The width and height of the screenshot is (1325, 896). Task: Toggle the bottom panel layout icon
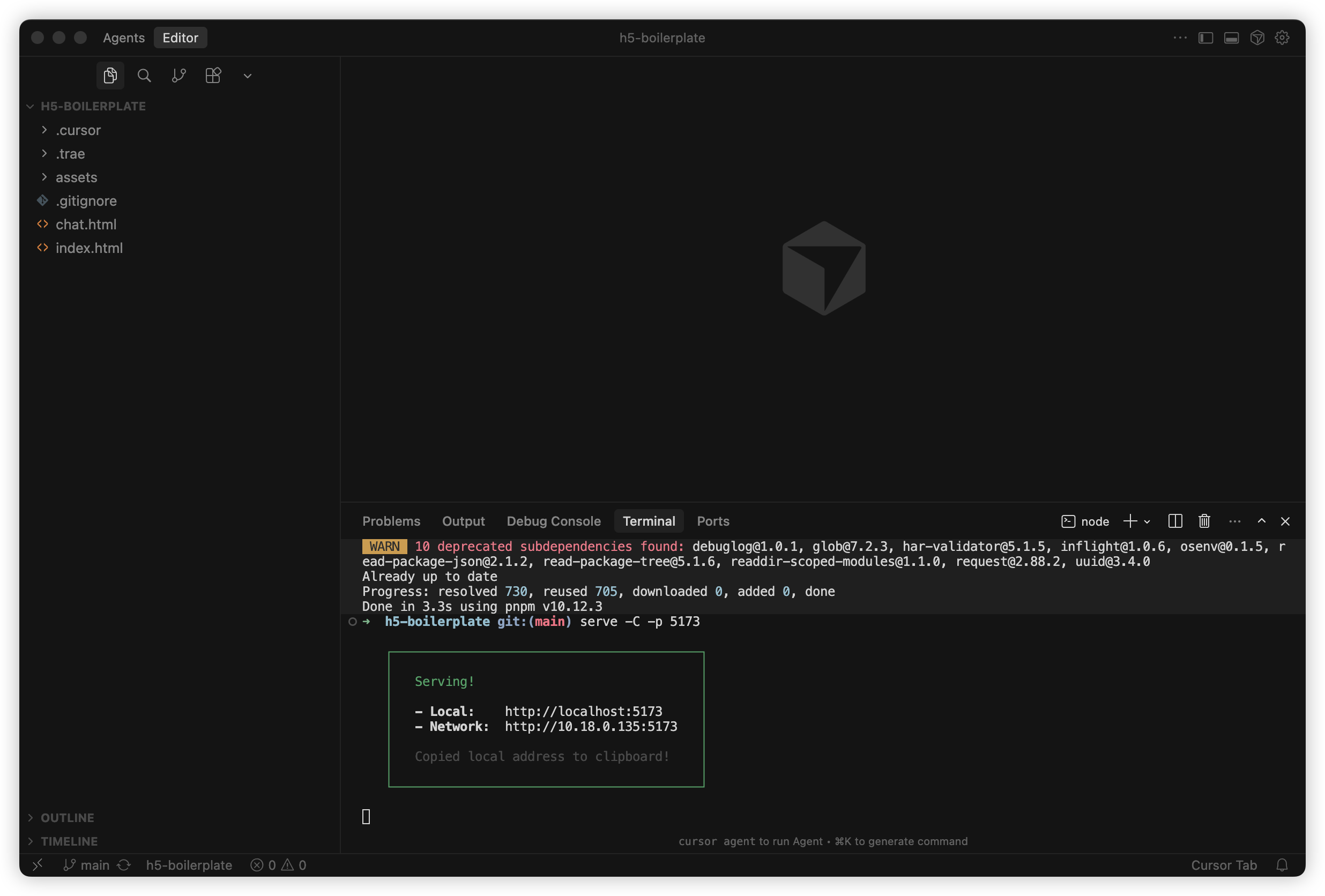[x=1231, y=38]
